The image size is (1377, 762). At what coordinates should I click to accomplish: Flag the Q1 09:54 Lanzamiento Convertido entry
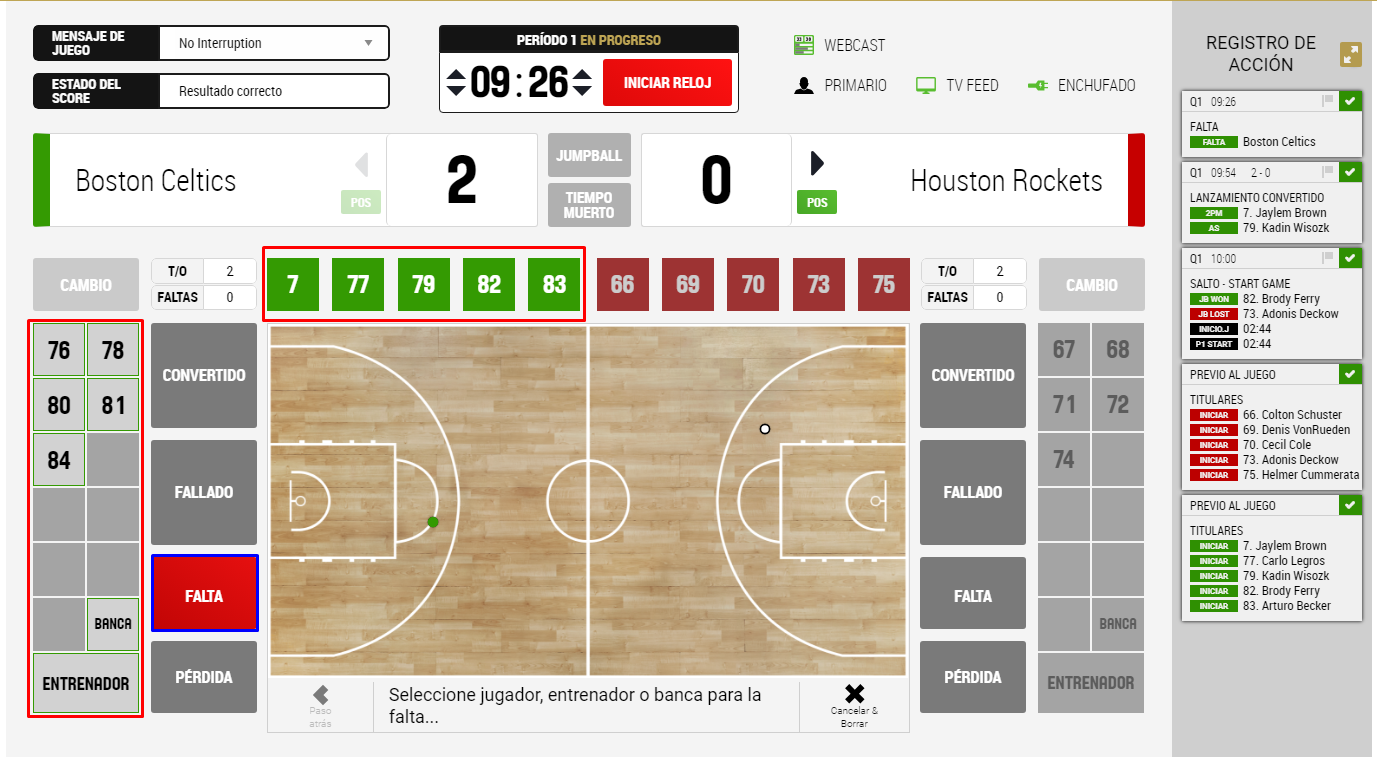tap(1328, 172)
